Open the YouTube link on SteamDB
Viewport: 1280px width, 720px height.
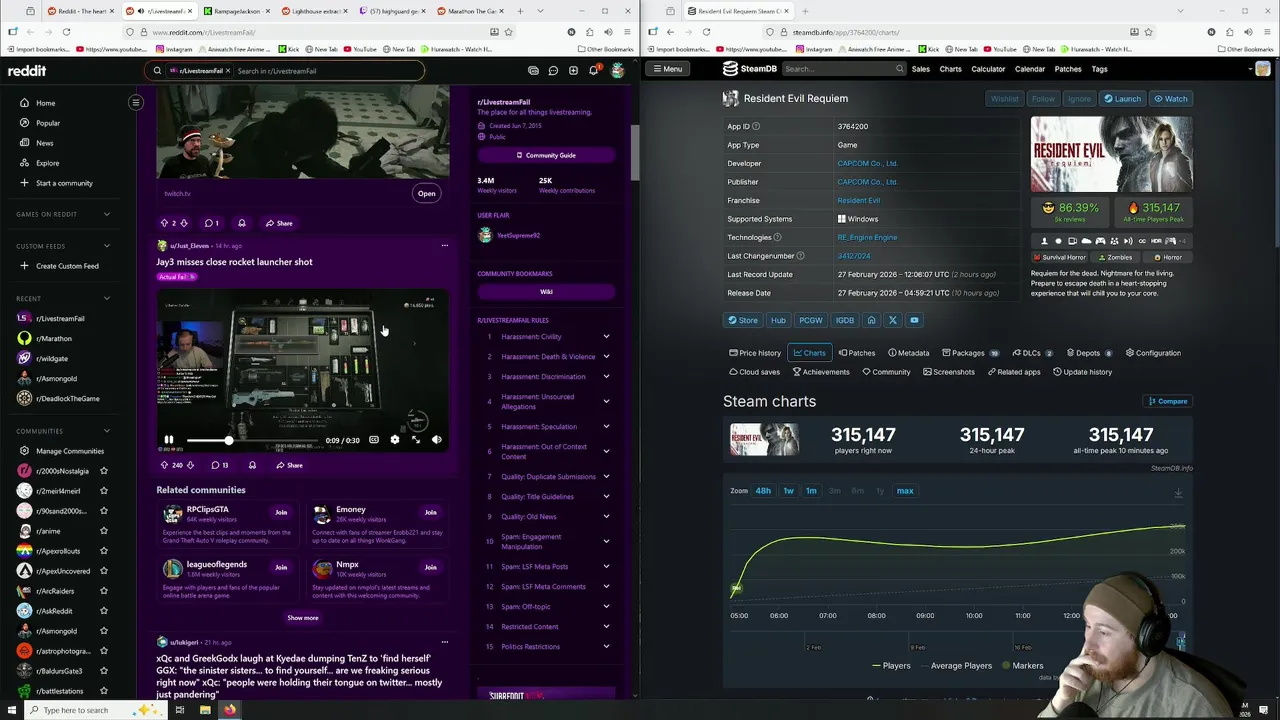click(x=914, y=320)
